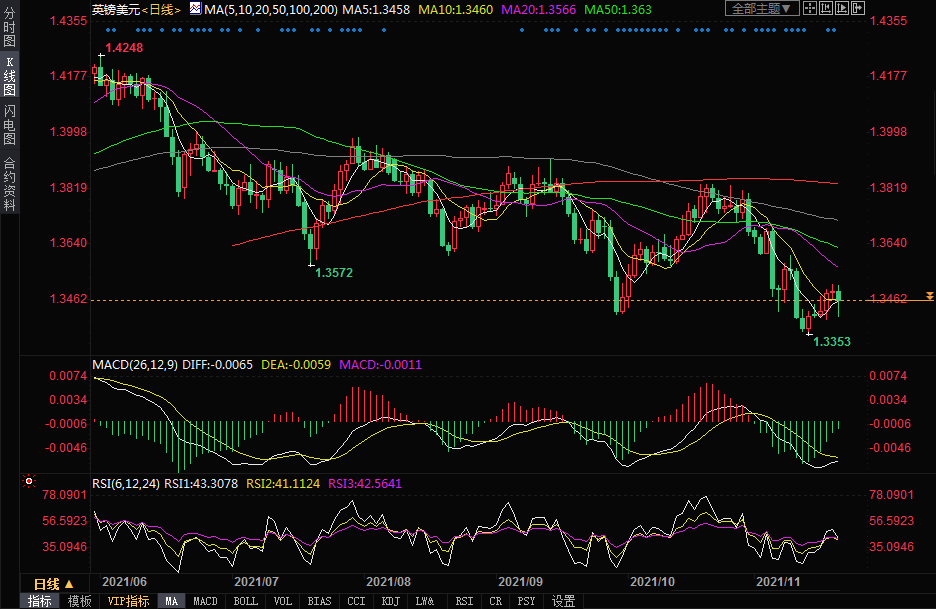Click the orange price marker on right axis
Viewport: 936px width, 609px height.
(930, 297)
